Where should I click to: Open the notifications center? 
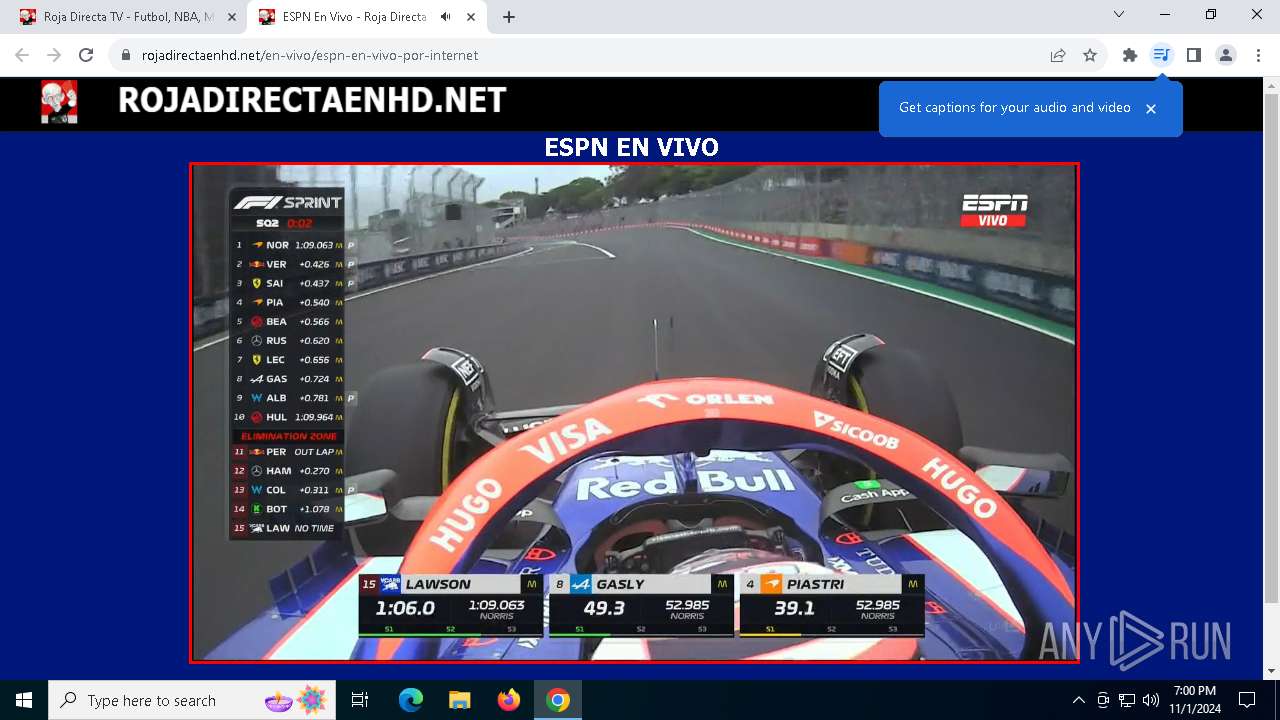pyautogui.click(x=1247, y=700)
